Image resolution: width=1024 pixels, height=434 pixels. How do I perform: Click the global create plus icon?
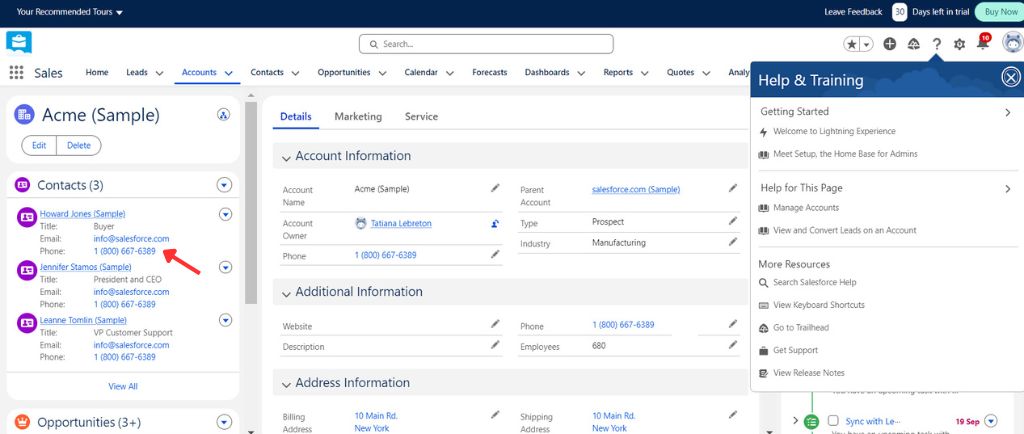point(889,44)
